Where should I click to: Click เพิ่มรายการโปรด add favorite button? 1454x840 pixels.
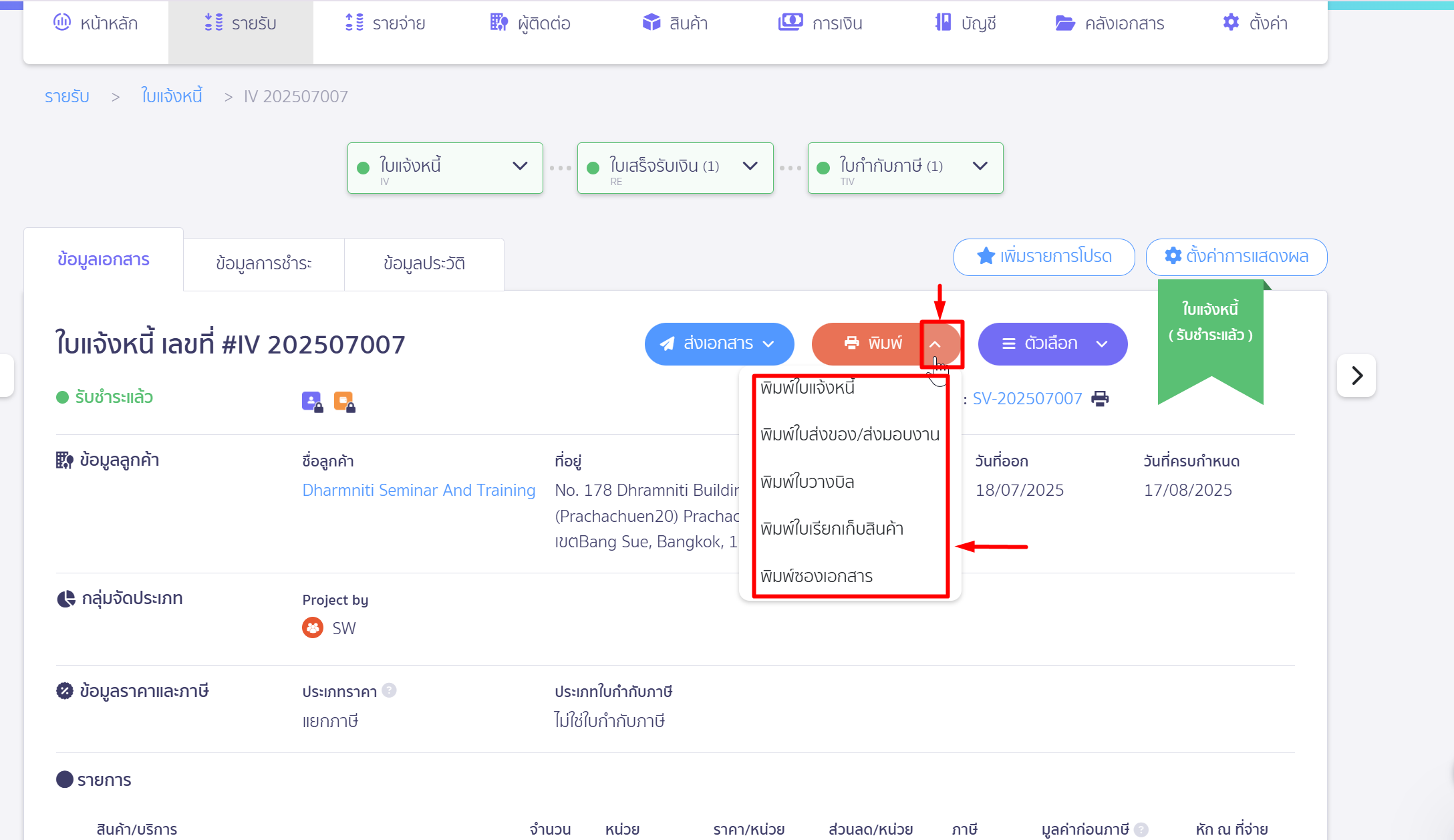[x=1044, y=257]
